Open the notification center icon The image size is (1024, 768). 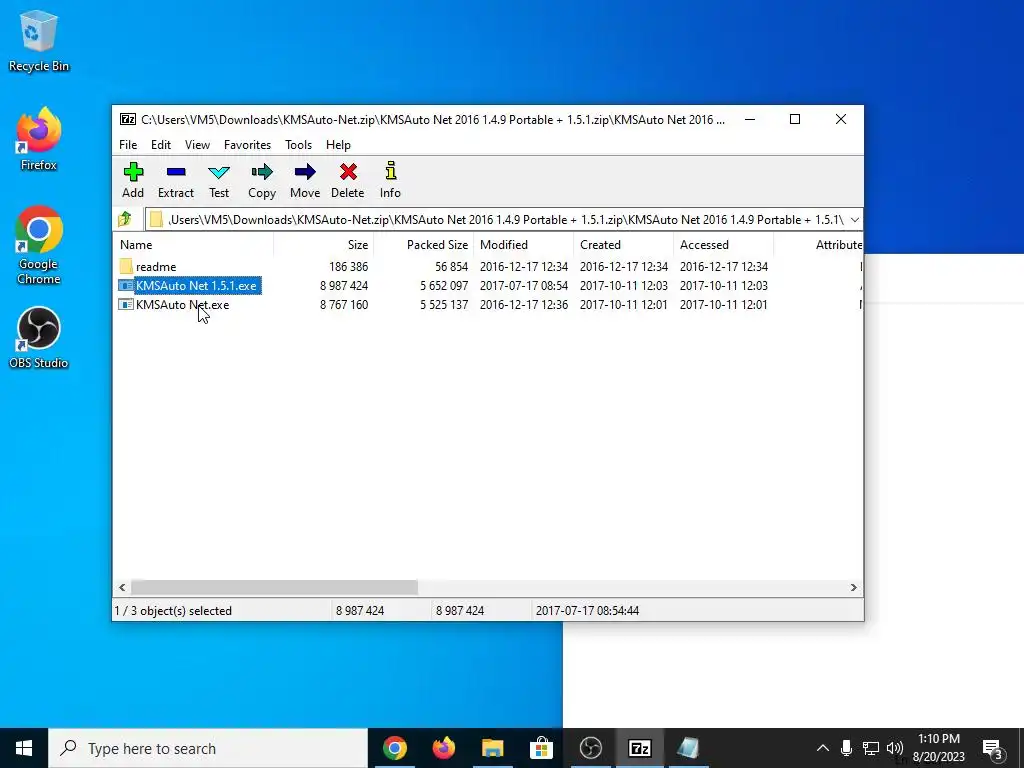[992, 748]
